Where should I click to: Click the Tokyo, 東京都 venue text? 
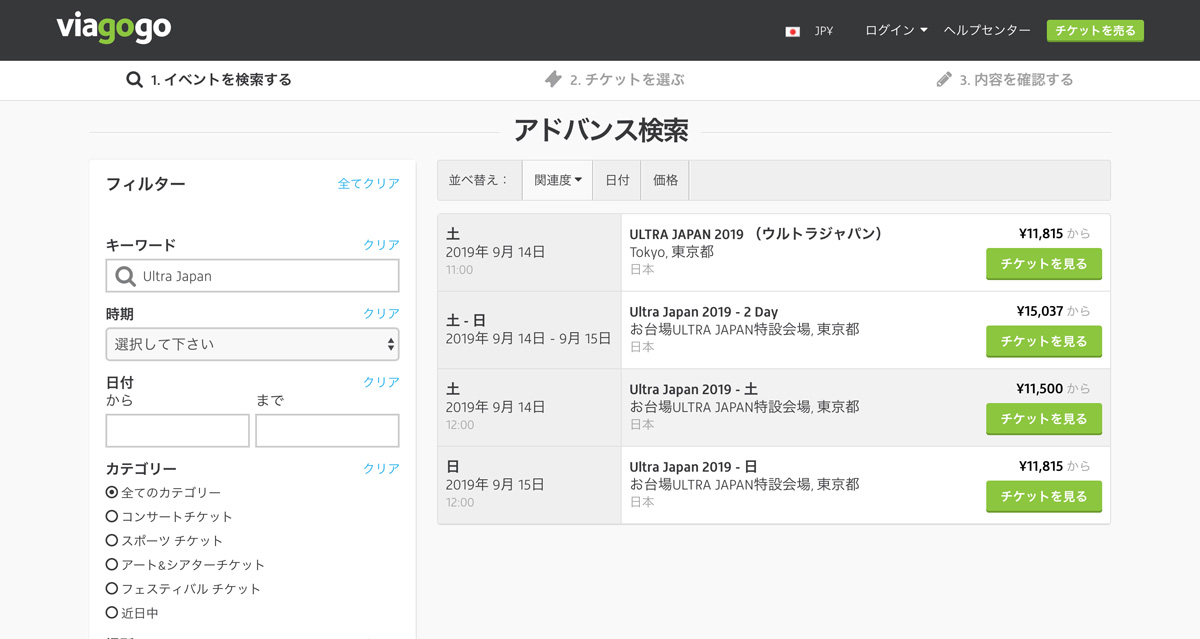671,252
